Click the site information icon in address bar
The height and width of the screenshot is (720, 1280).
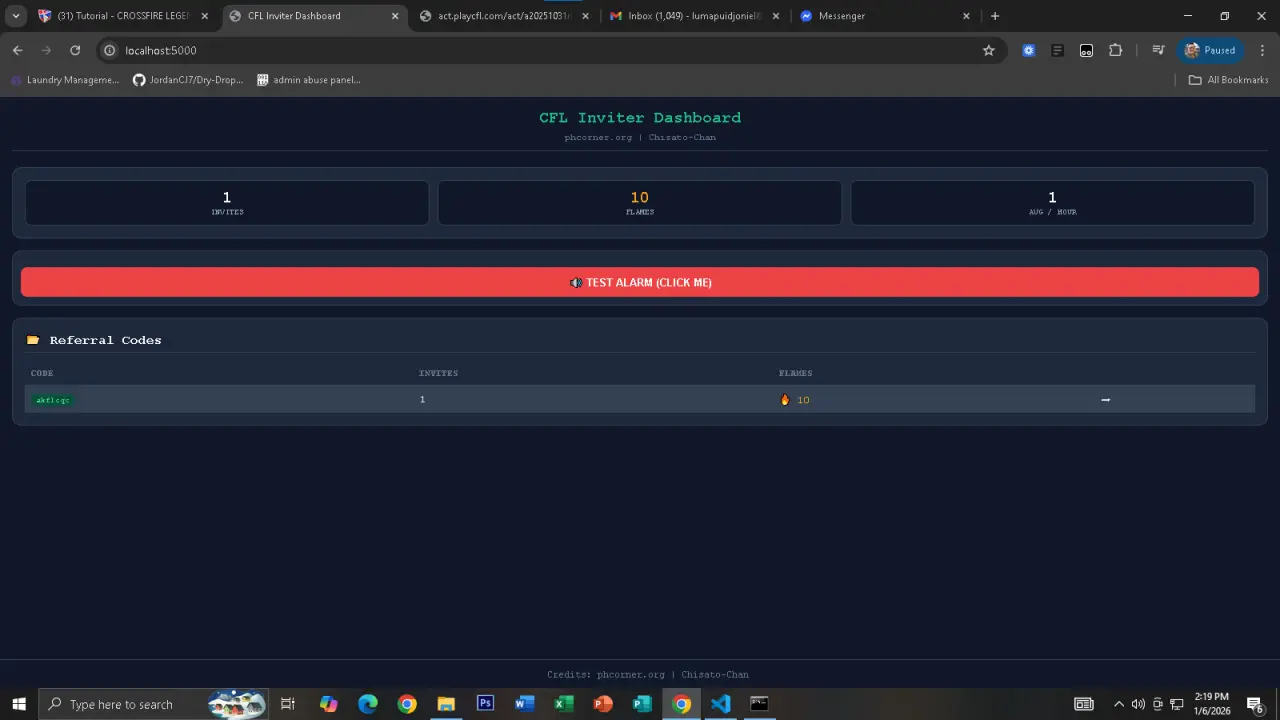pyautogui.click(x=110, y=50)
